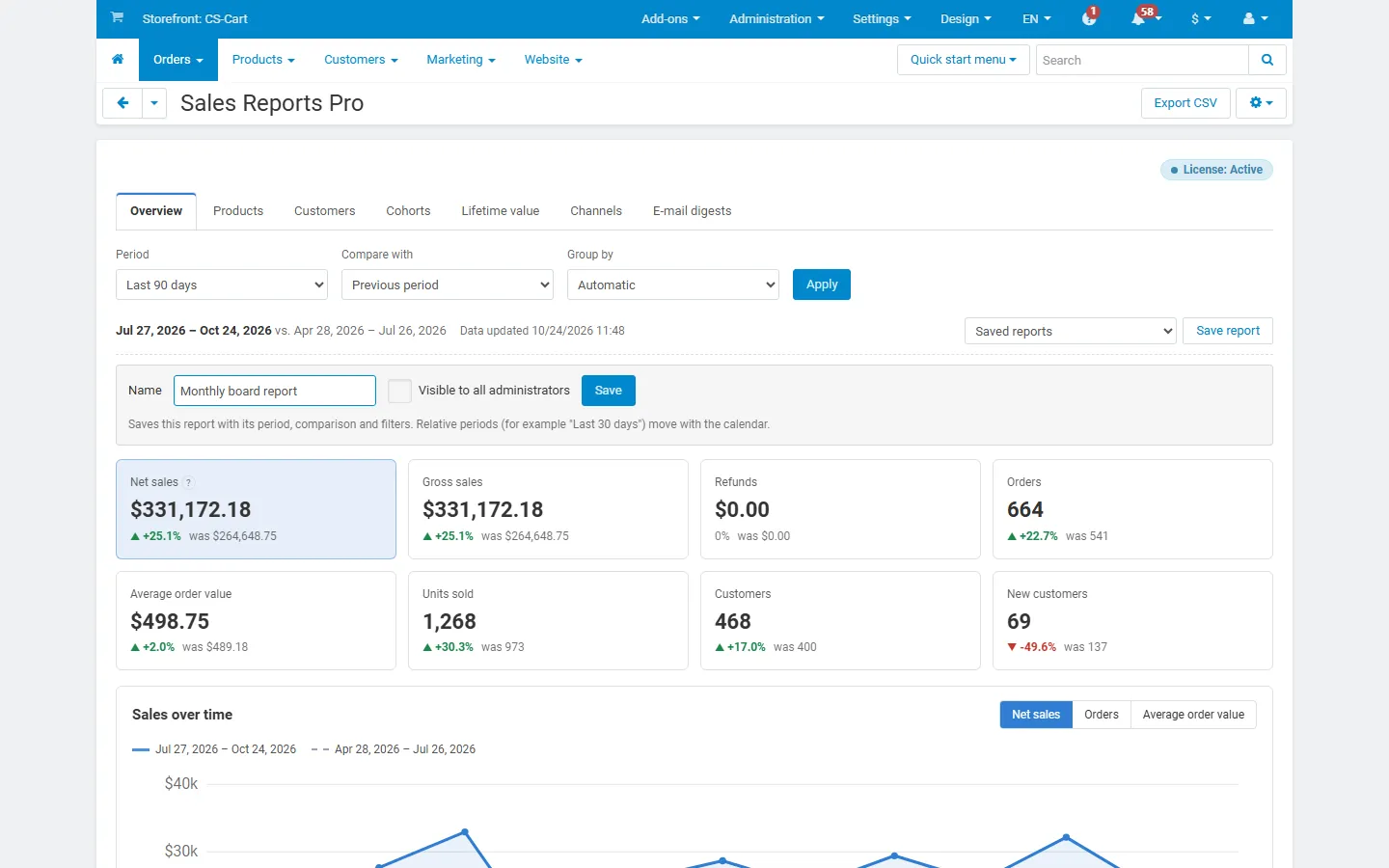
Task: Open the Marketing menu
Action: pos(461,60)
